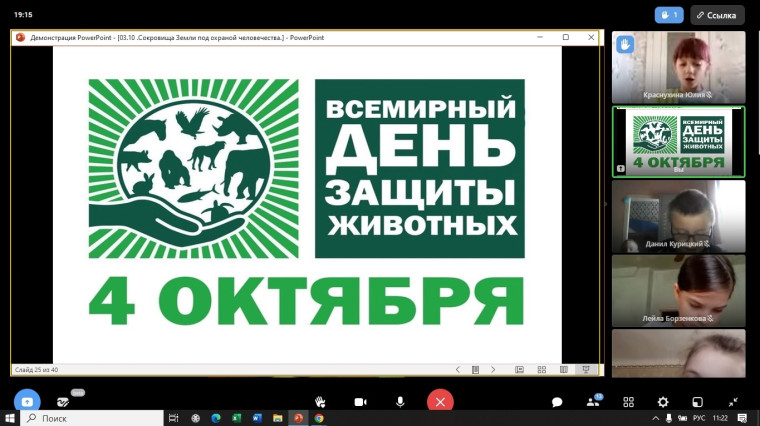Screen dimensions: 760x426
Task: Open the whiteboard drawing tool icon
Action: (63, 402)
